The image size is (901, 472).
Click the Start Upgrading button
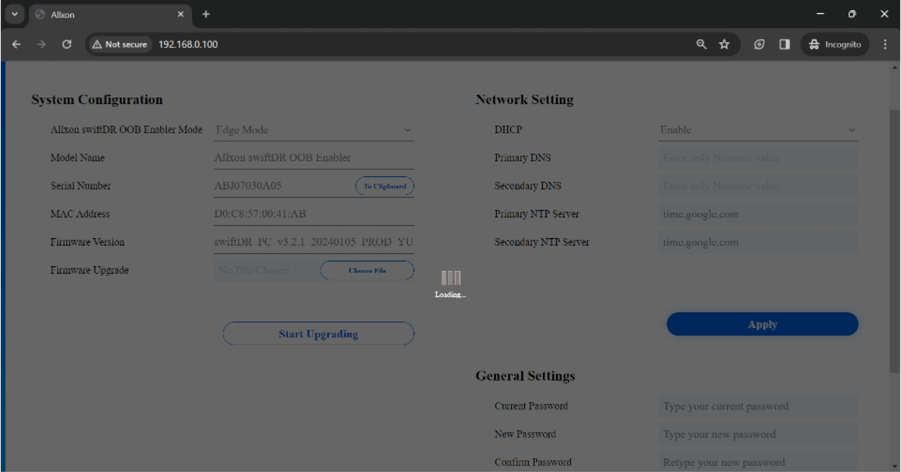318,334
